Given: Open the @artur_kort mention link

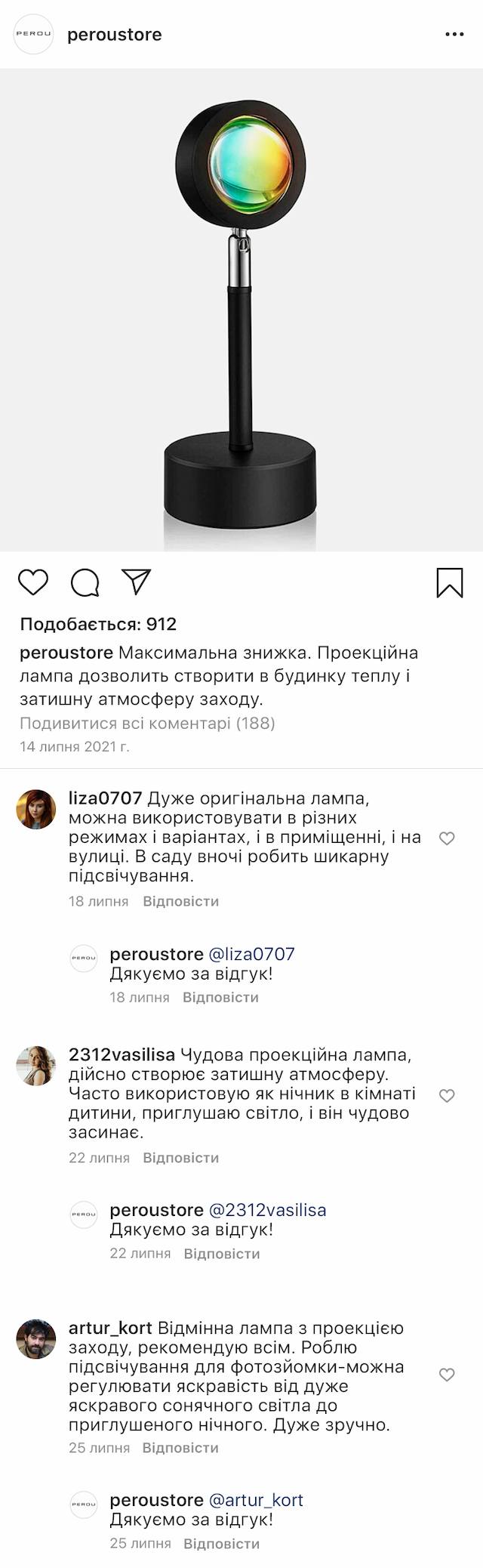Looking at the screenshot, I should tap(256, 1500).
